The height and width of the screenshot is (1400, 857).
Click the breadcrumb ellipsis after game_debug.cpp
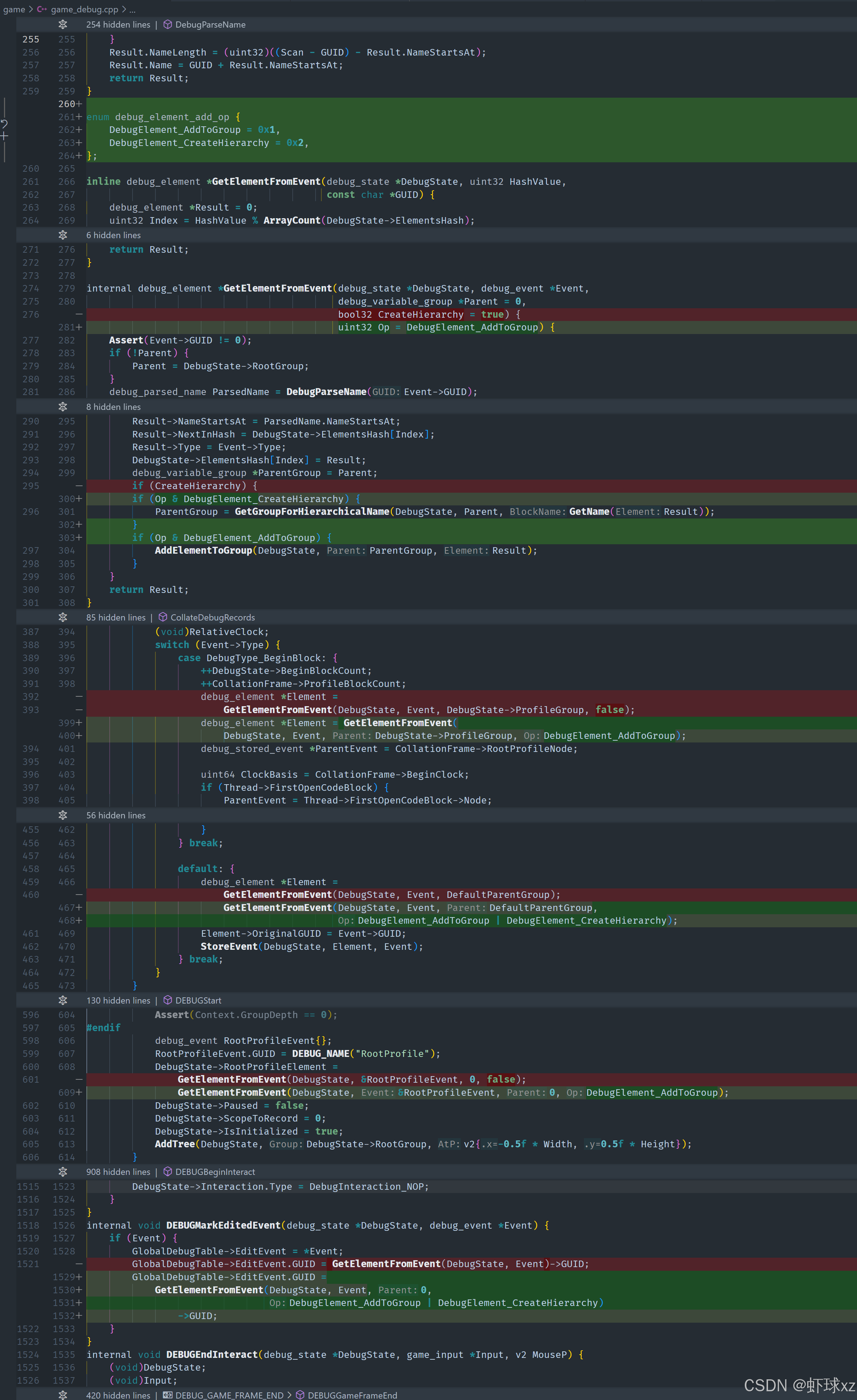[x=132, y=9]
